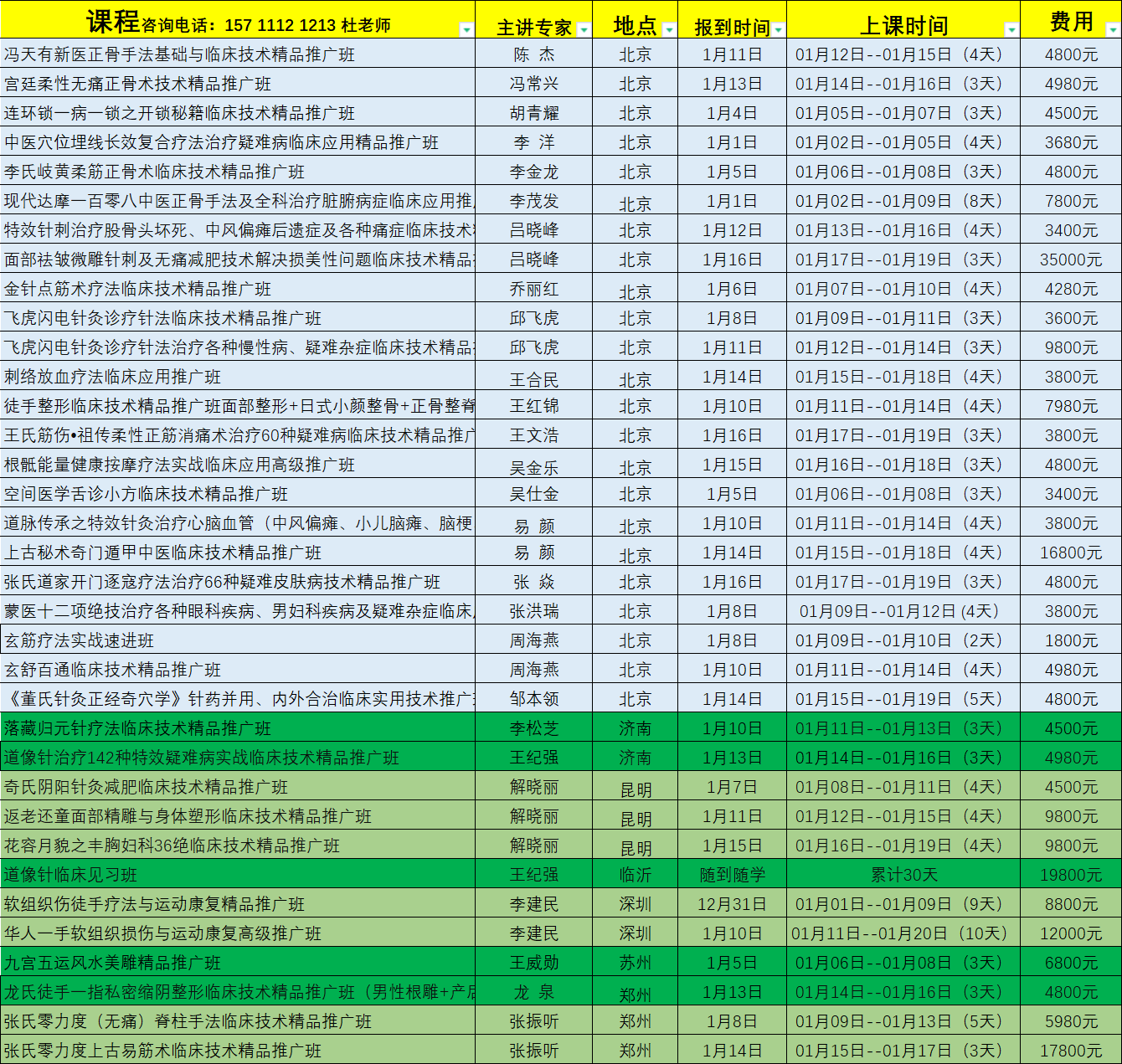Select the 16800元 fee cell
The height and width of the screenshot is (1064, 1122).
[x=1070, y=553]
